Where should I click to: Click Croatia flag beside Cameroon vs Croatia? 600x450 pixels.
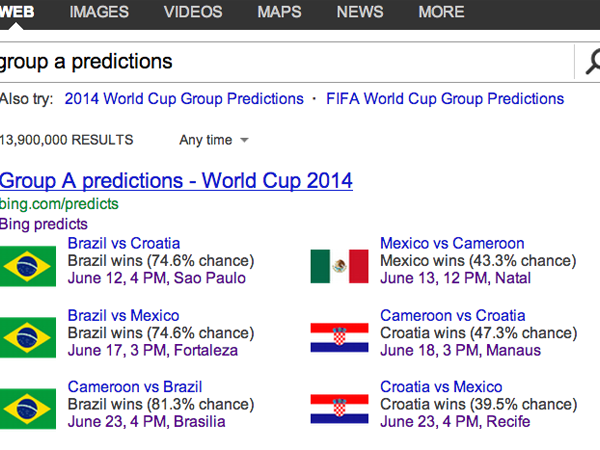tap(340, 337)
